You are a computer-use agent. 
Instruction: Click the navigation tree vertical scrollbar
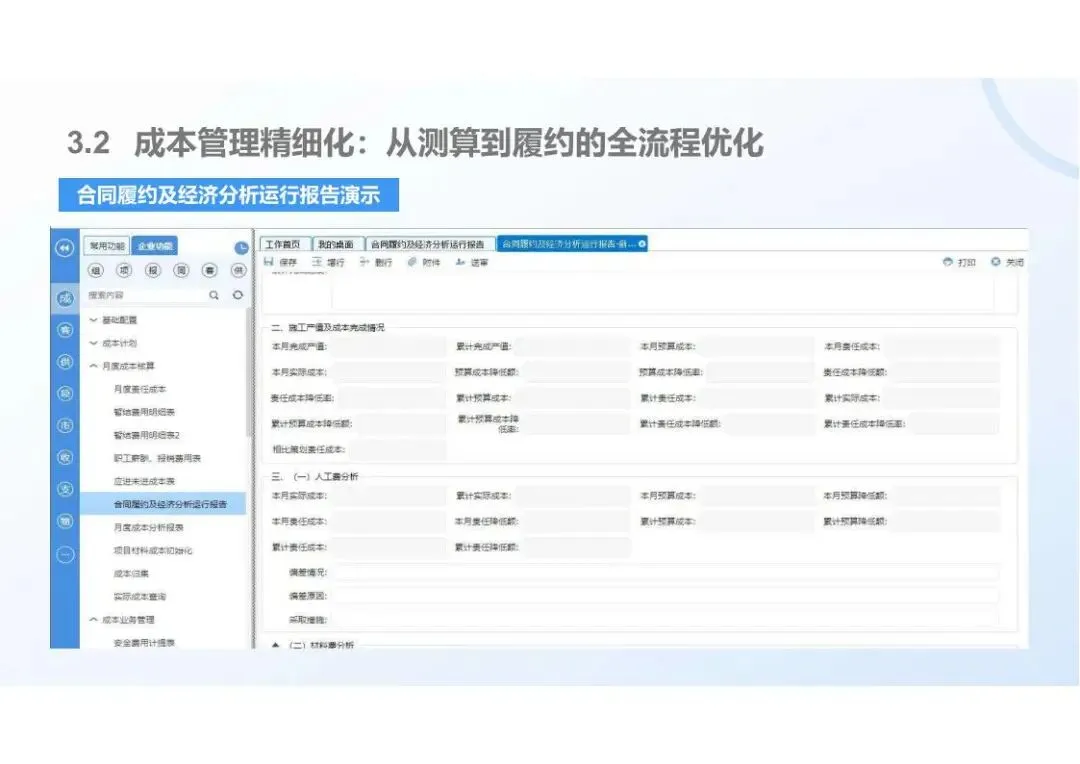click(249, 372)
